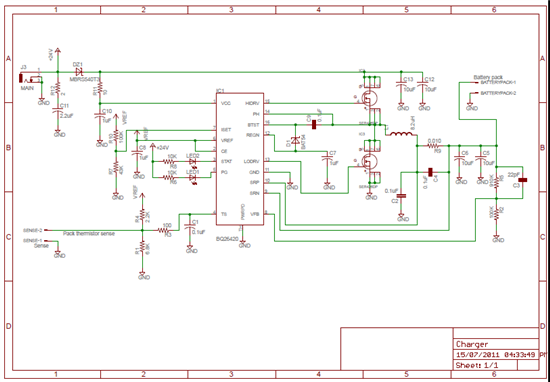Select resistor R2 100K to ground
The height and width of the screenshot is (382, 550).
coord(496,213)
